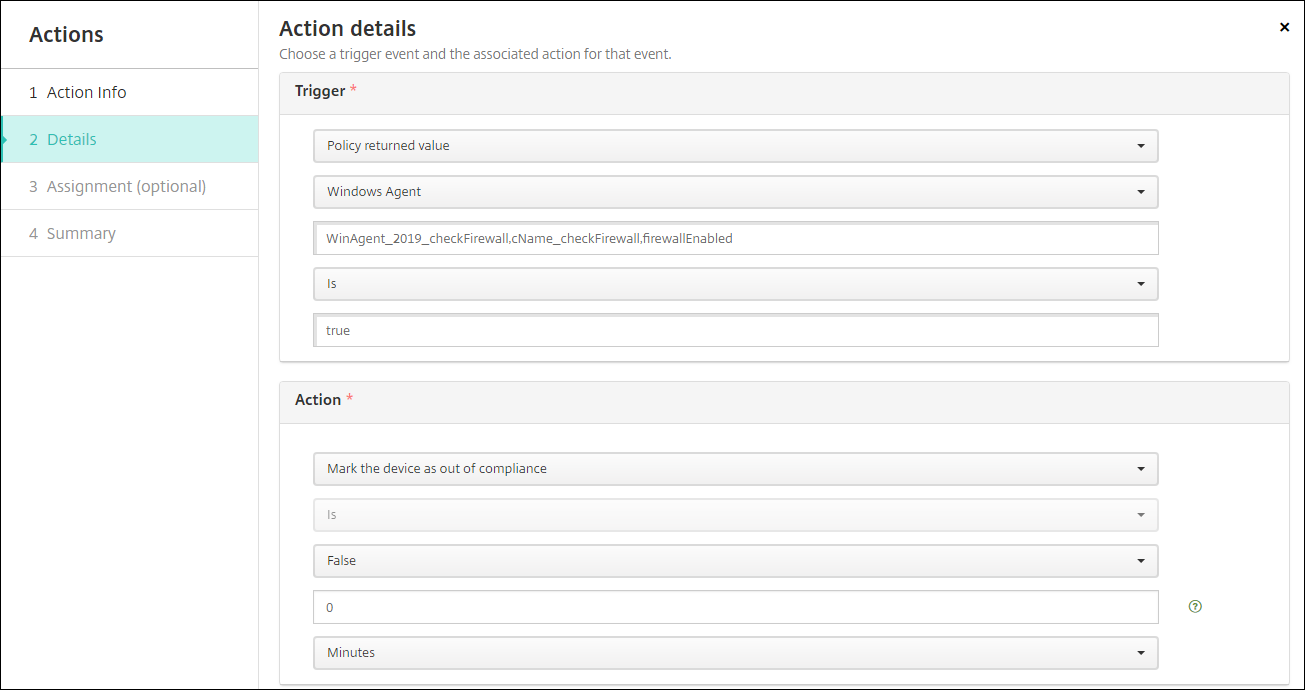
Task: Click the Trigger section header
Action: [x=320, y=91]
